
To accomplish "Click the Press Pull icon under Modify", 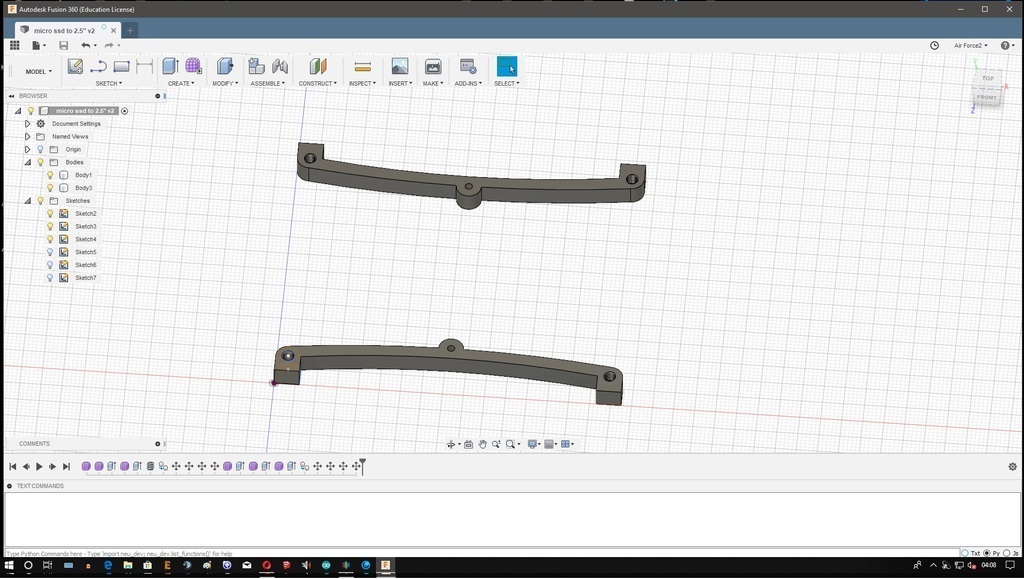I will 225,67.
